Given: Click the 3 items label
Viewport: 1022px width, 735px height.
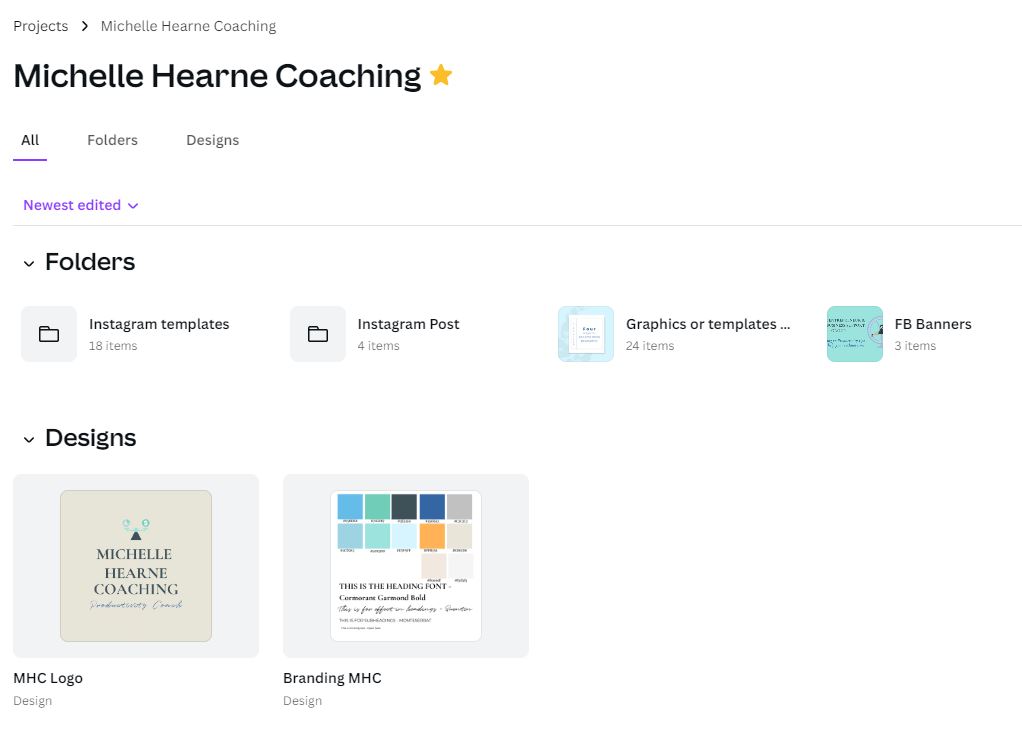Looking at the screenshot, I should (915, 345).
